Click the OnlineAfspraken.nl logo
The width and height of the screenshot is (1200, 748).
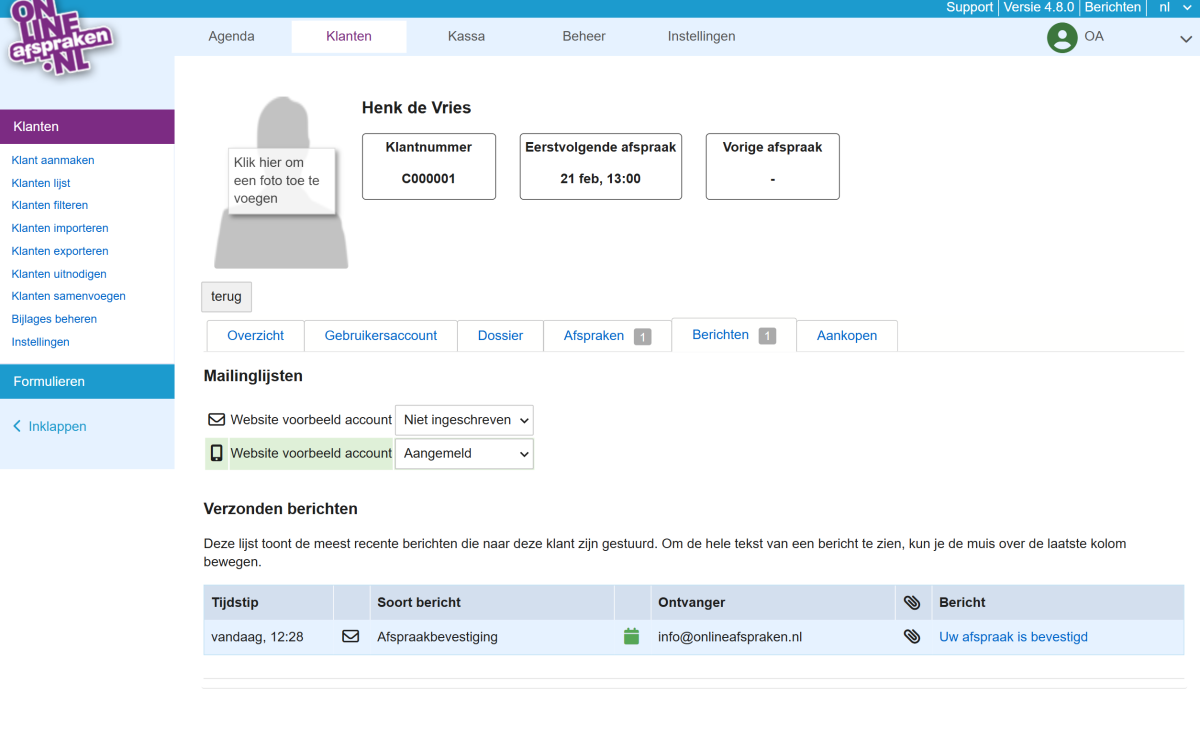tap(60, 40)
